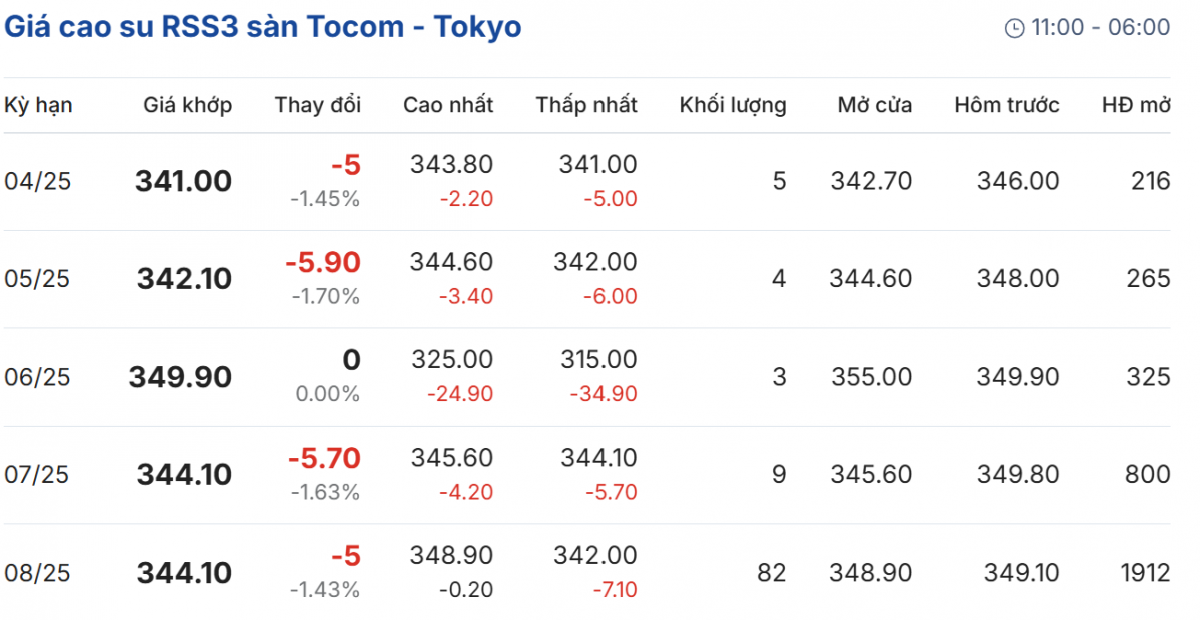
Task: Click the 349.90 matched price for 06/25
Action: [180, 377]
